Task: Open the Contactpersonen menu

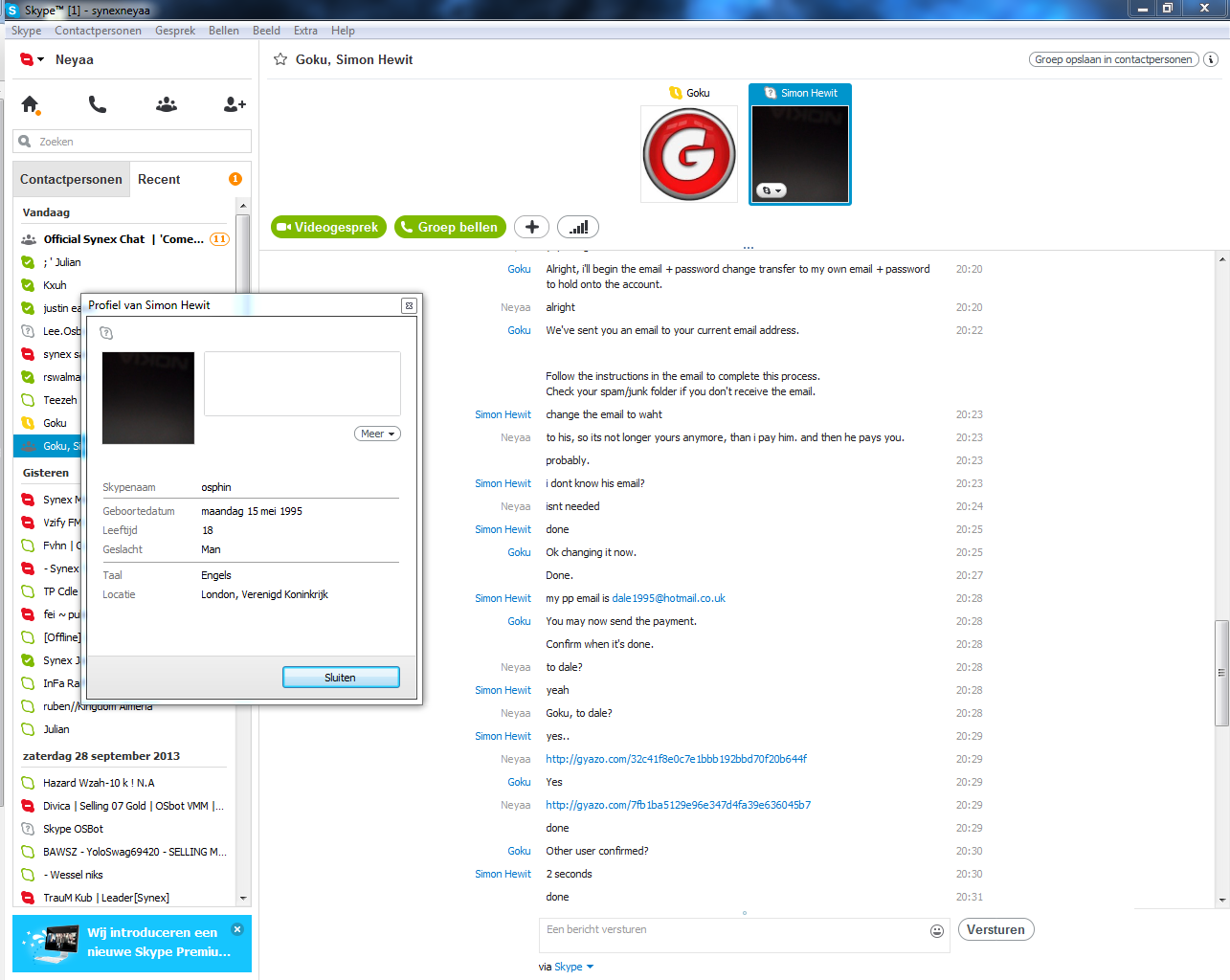Action: pyautogui.click(x=98, y=31)
